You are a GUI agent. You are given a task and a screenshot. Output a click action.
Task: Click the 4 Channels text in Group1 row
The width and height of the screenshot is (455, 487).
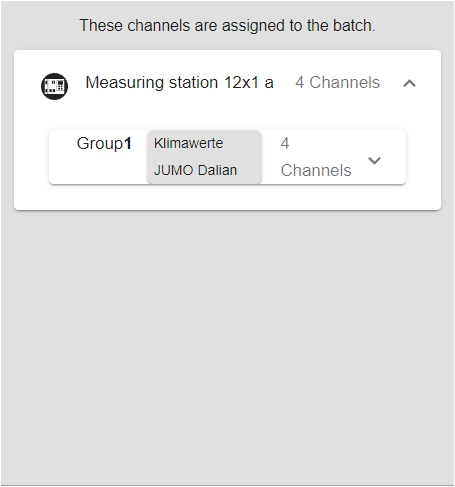coord(316,157)
